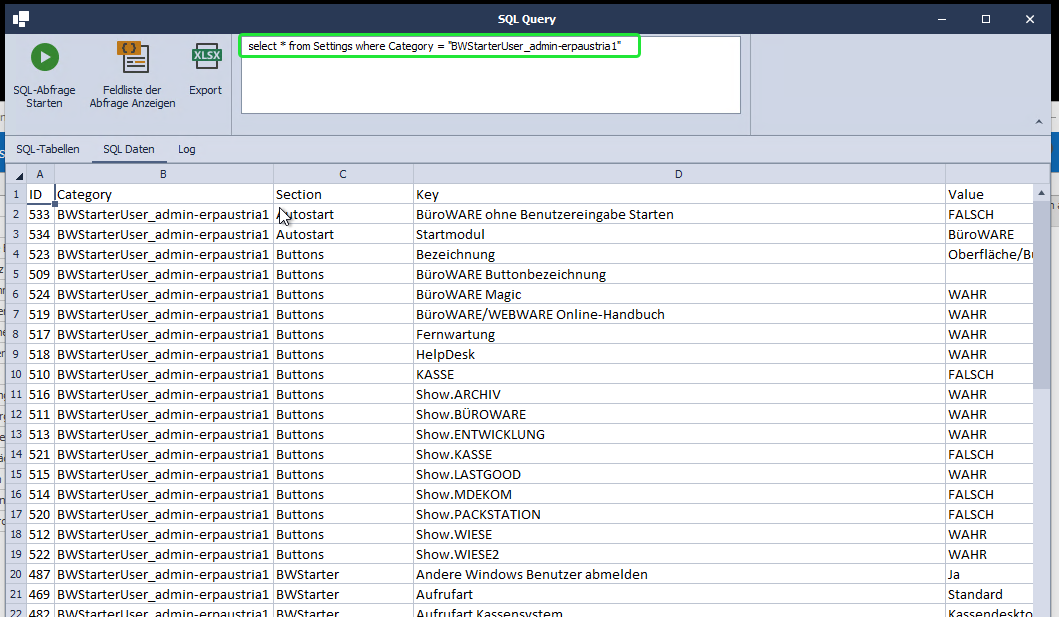Image resolution: width=1059 pixels, height=617 pixels.
Task: Click the 'Section' header cell
Action: [x=343, y=194]
